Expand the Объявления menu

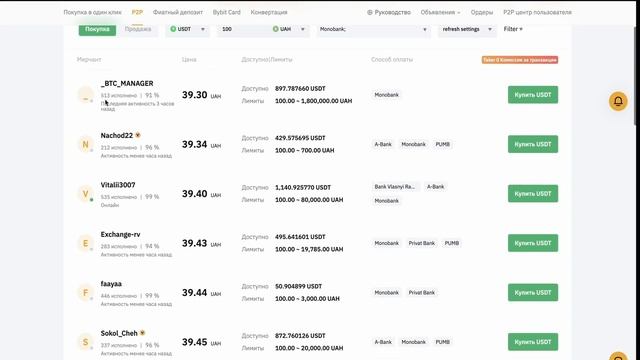pyautogui.click(x=440, y=12)
